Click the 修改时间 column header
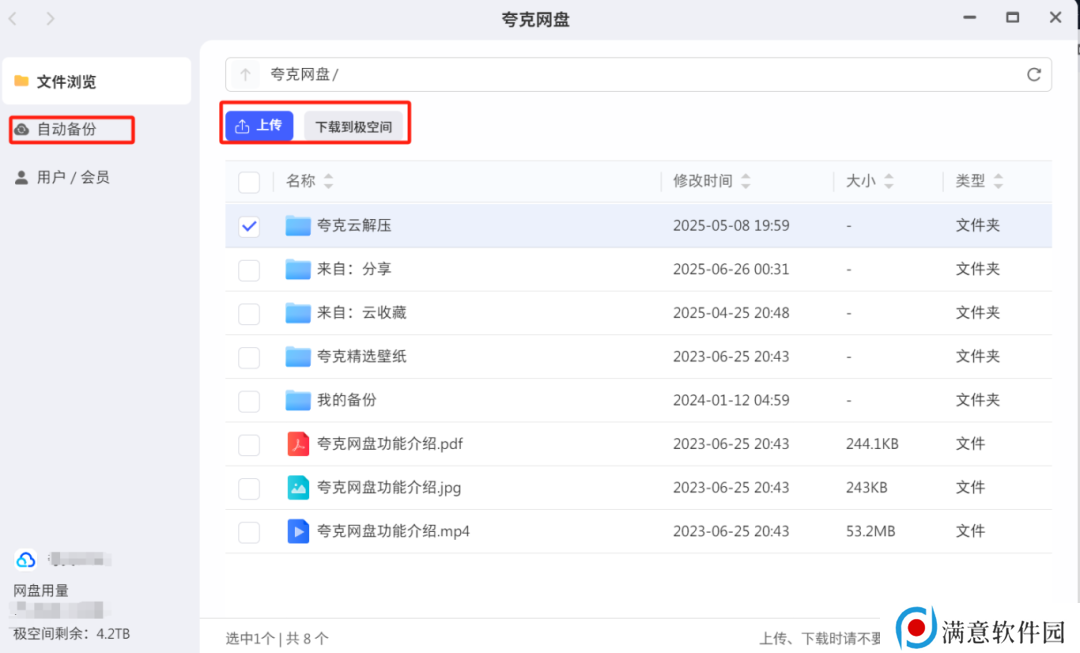Image resolution: width=1080 pixels, height=653 pixels. pos(703,181)
